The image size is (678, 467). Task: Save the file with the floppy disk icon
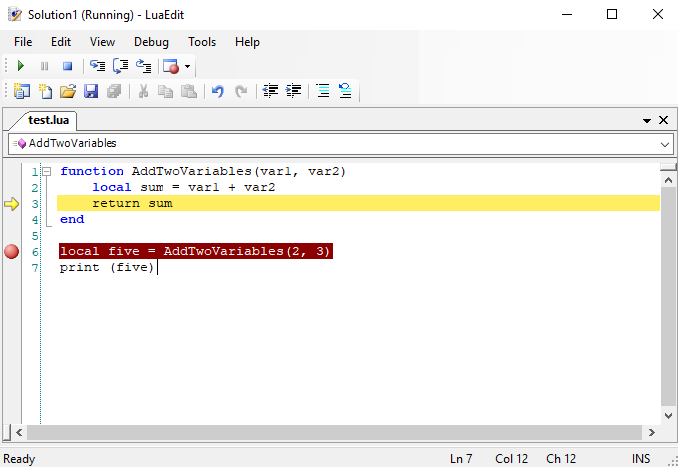click(x=91, y=91)
